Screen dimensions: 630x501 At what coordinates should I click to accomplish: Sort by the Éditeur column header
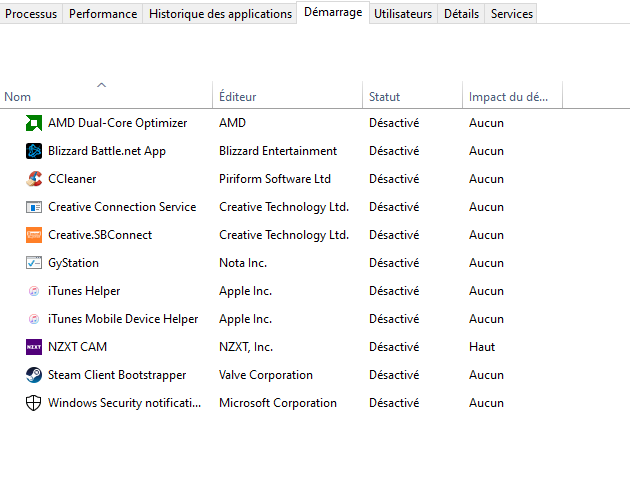(x=287, y=95)
